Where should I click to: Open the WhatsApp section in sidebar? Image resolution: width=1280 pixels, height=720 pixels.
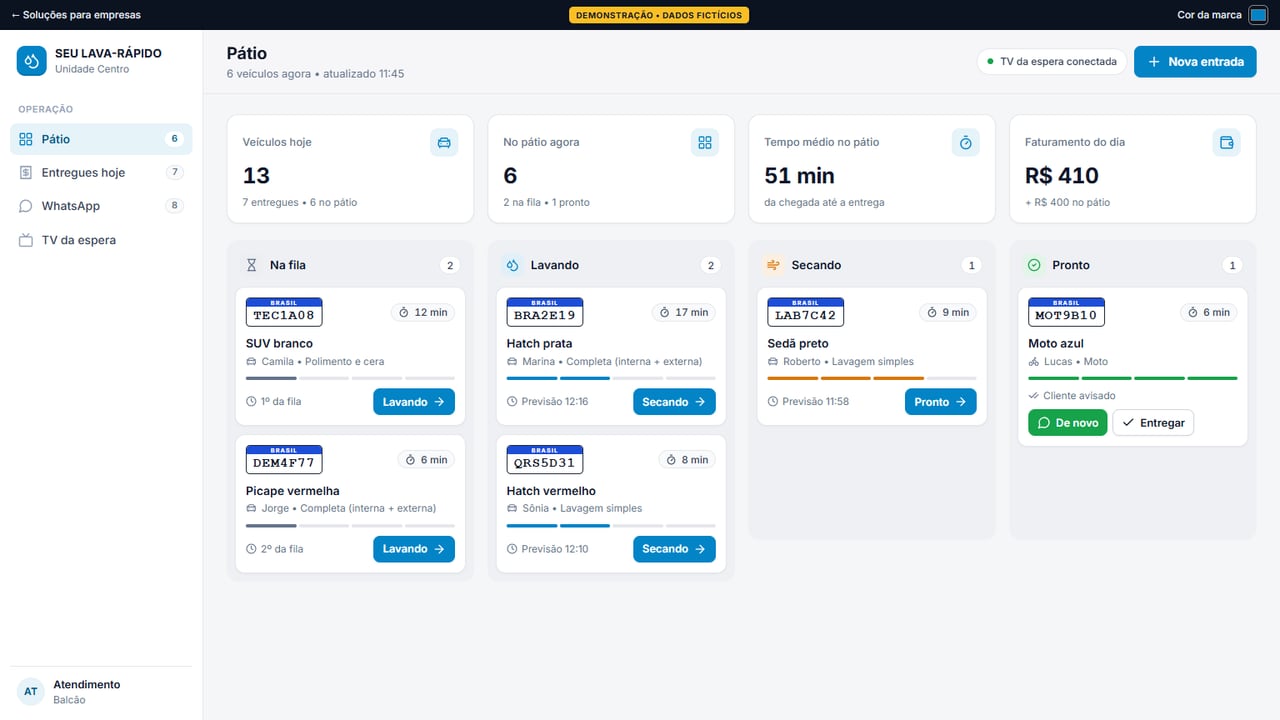pyautogui.click(x=101, y=206)
